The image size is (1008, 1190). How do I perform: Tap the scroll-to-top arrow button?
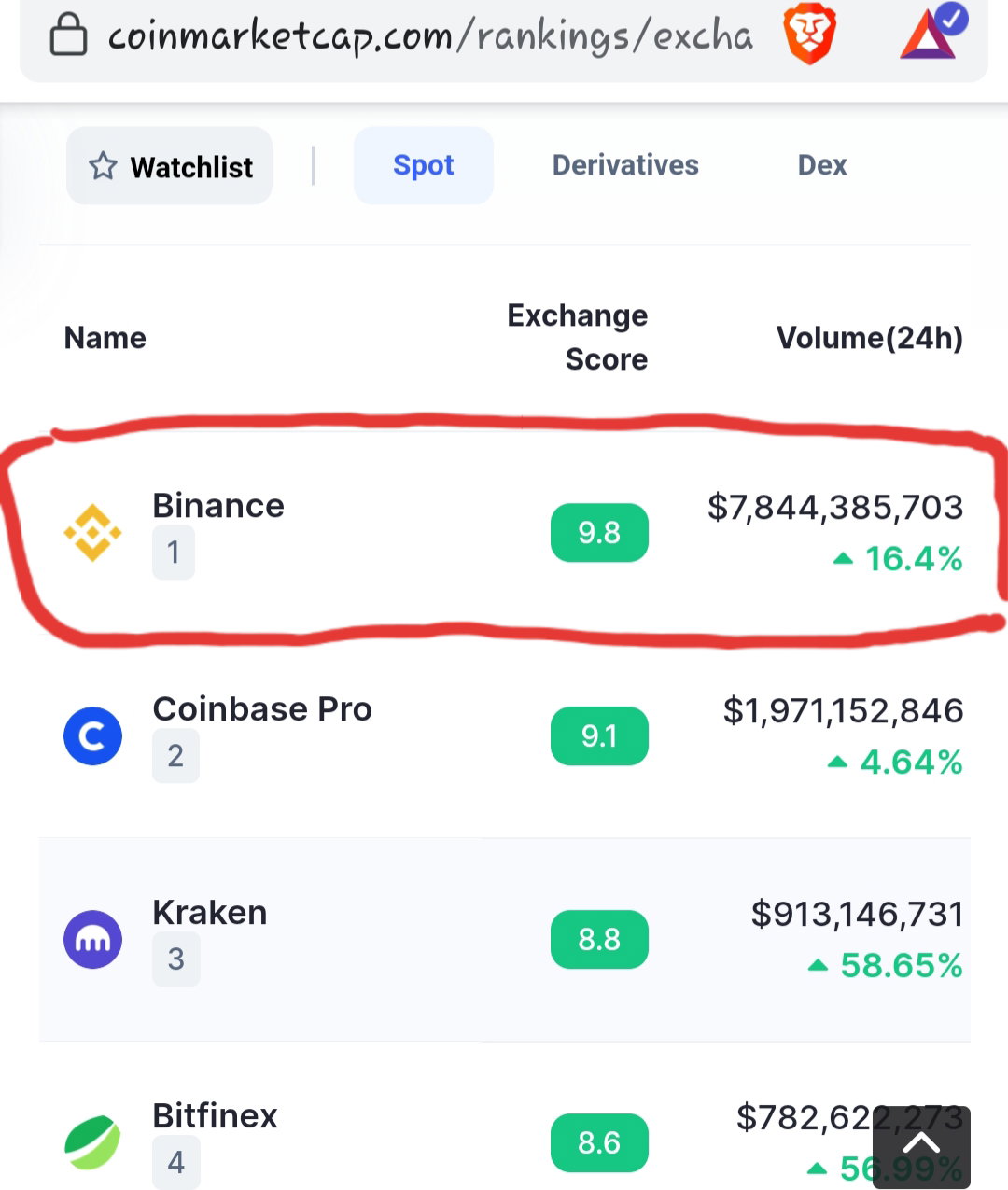[921, 1146]
